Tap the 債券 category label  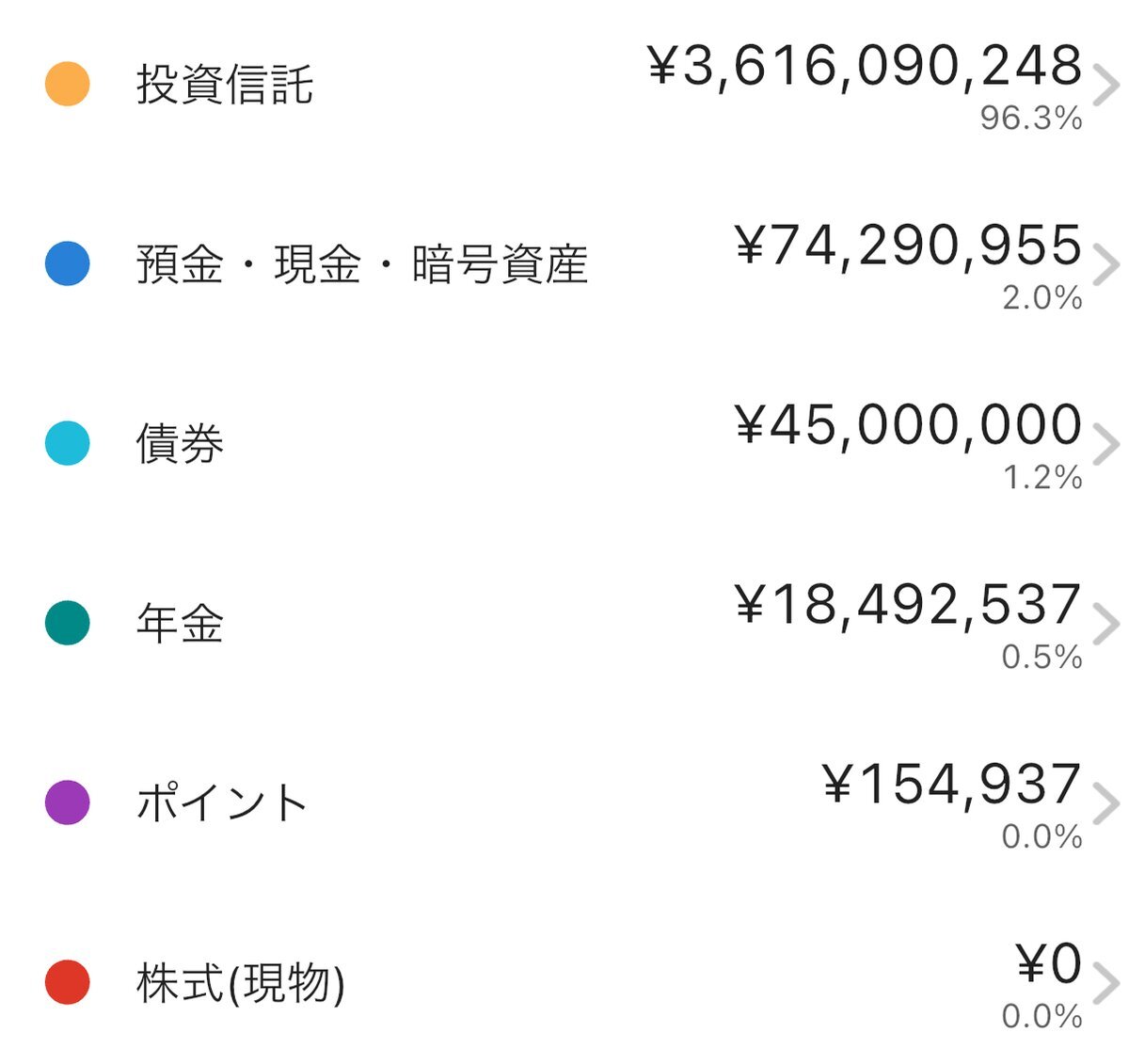point(180,443)
